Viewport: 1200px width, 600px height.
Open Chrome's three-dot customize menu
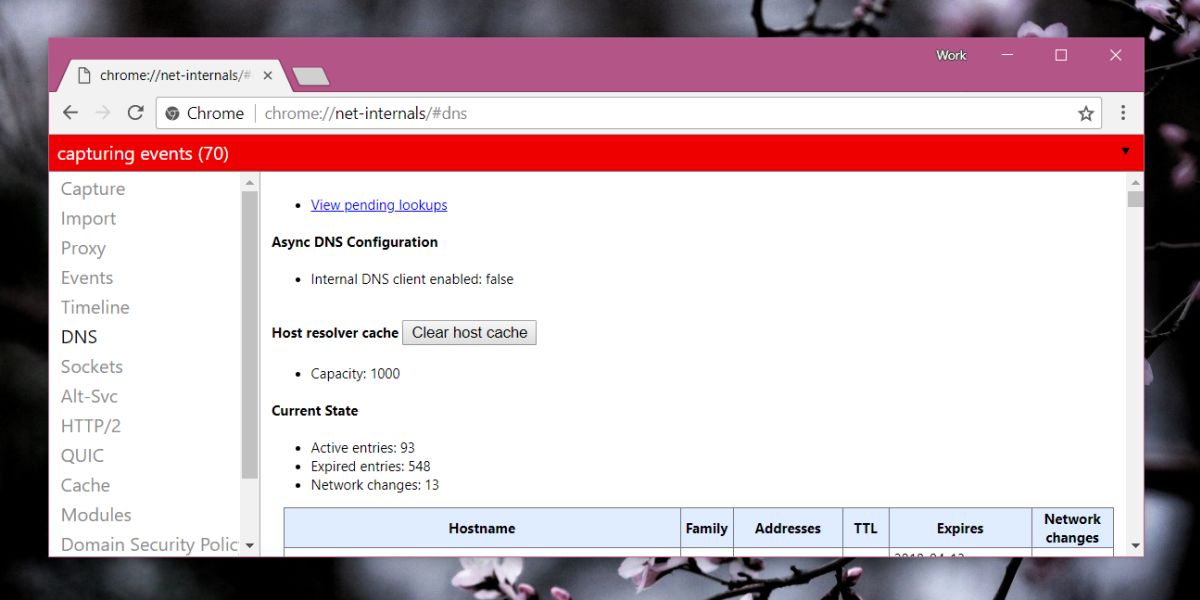coord(1122,113)
